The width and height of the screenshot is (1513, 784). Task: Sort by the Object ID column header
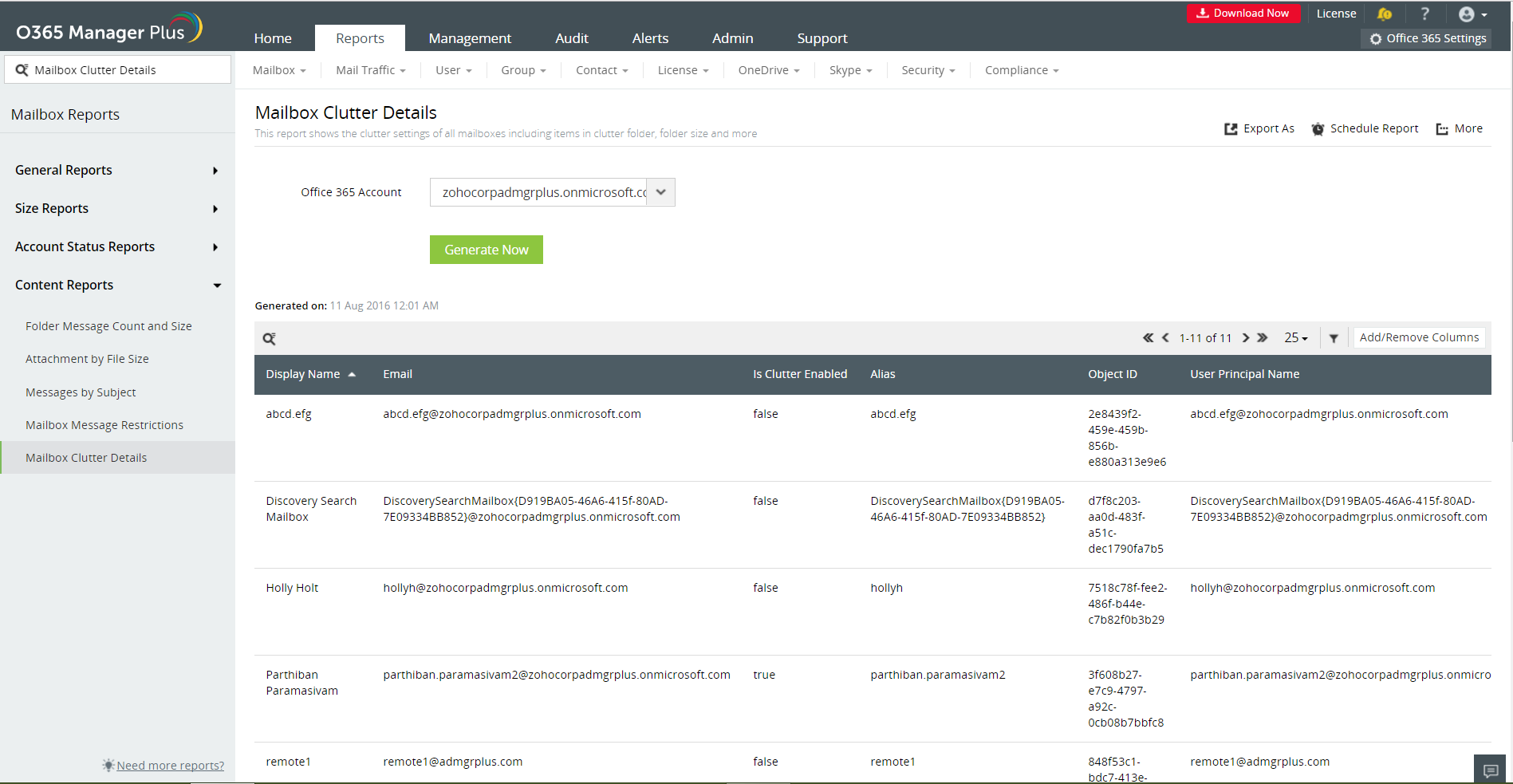tap(1113, 374)
